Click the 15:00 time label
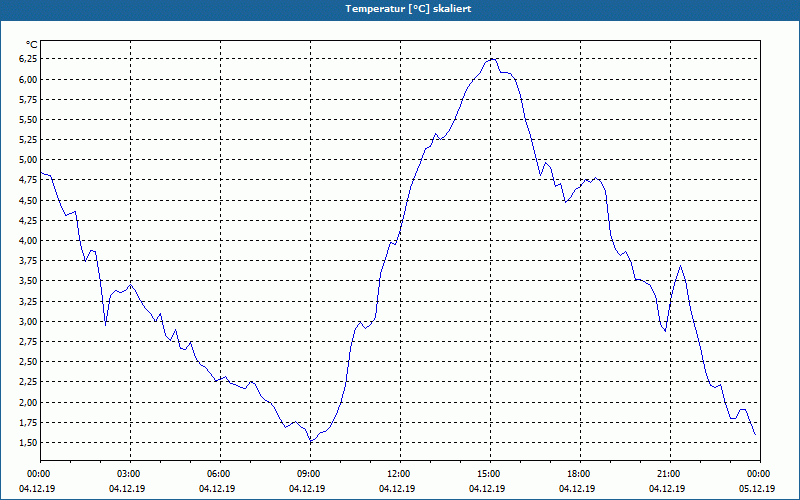Image resolution: width=800 pixels, height=500 pixels. [x=490, y=474]
